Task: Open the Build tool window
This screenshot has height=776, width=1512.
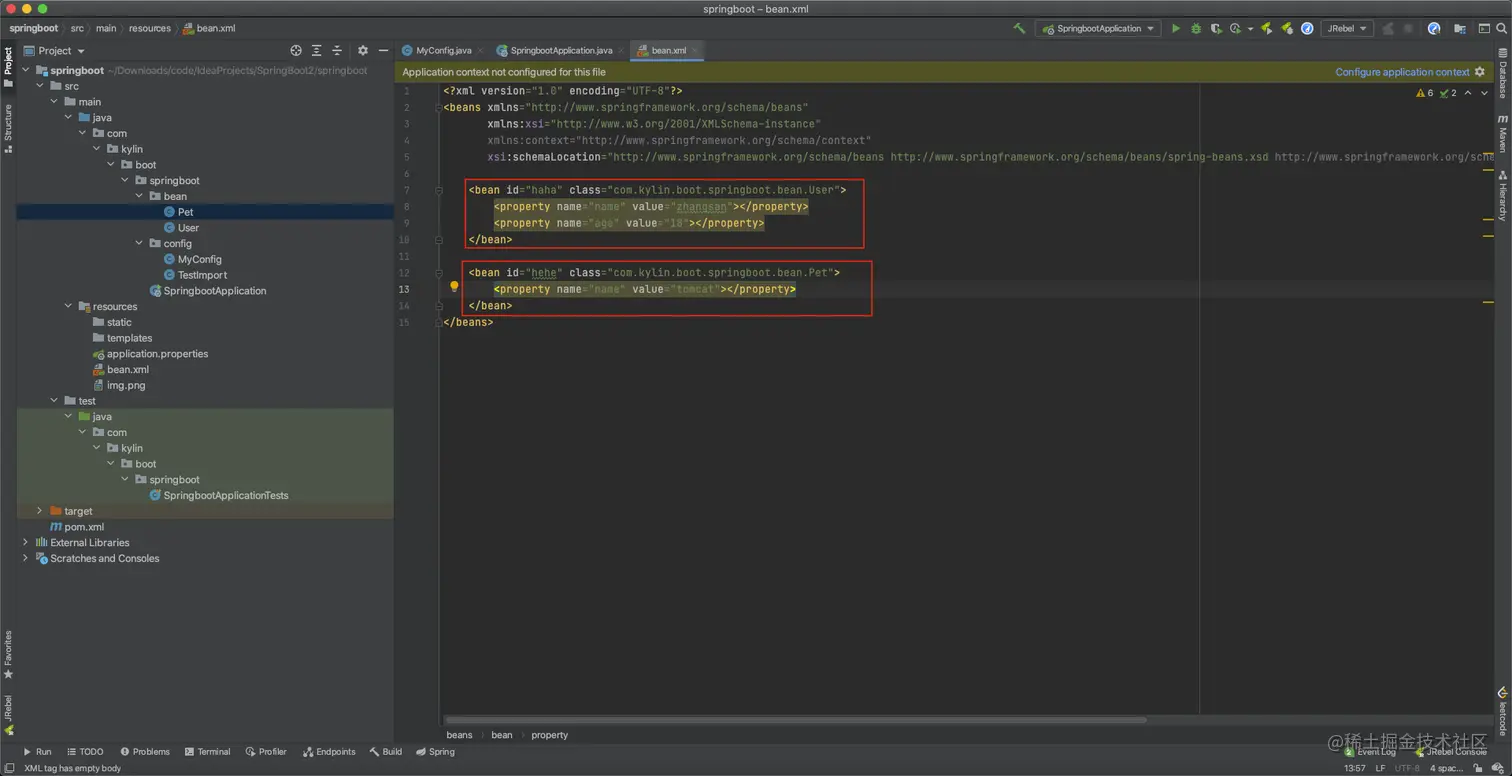Action: pos(386,752)
